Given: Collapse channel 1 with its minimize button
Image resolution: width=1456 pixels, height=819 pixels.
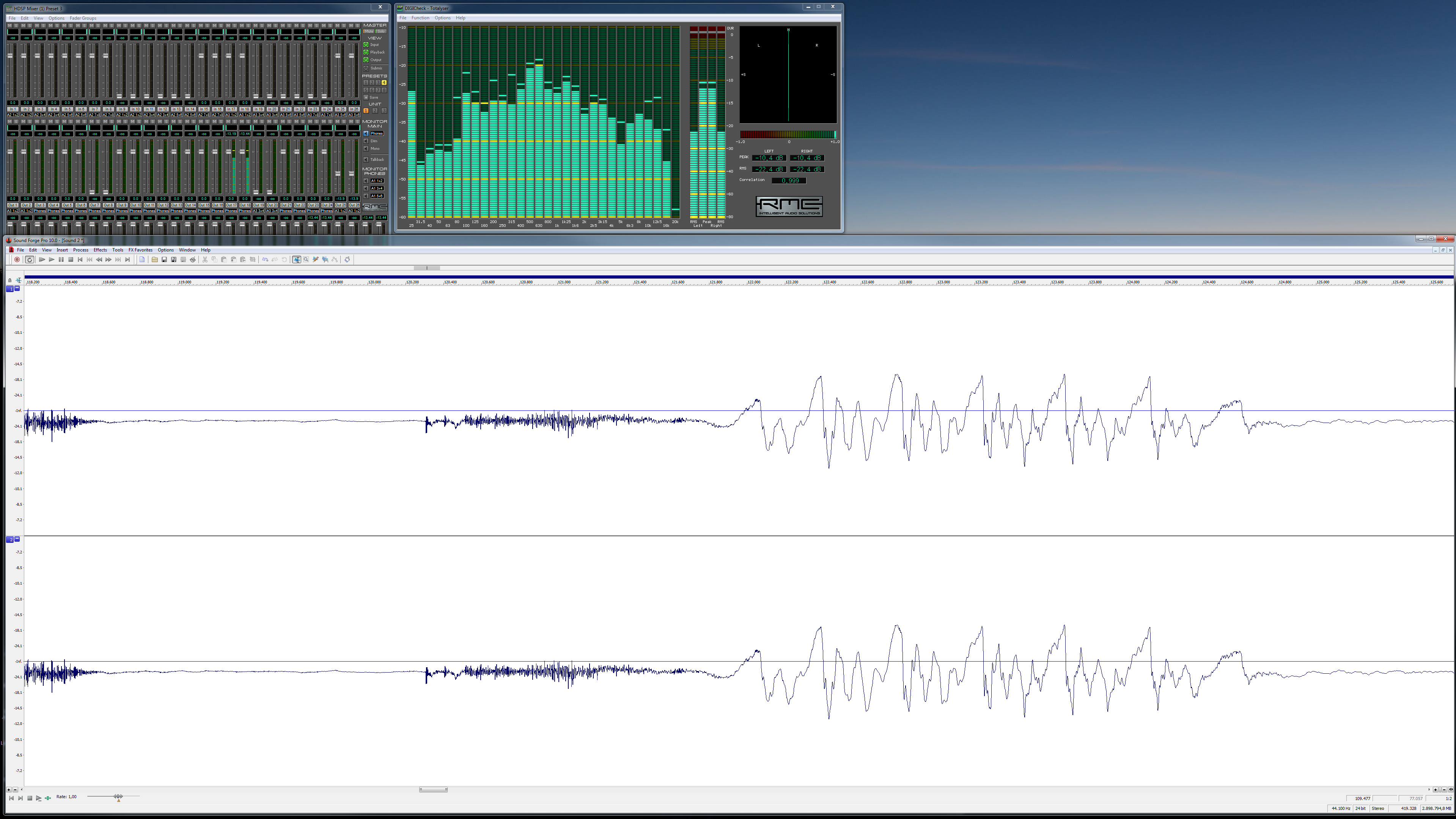Looking at the screenshot, I should pos(17,288).
